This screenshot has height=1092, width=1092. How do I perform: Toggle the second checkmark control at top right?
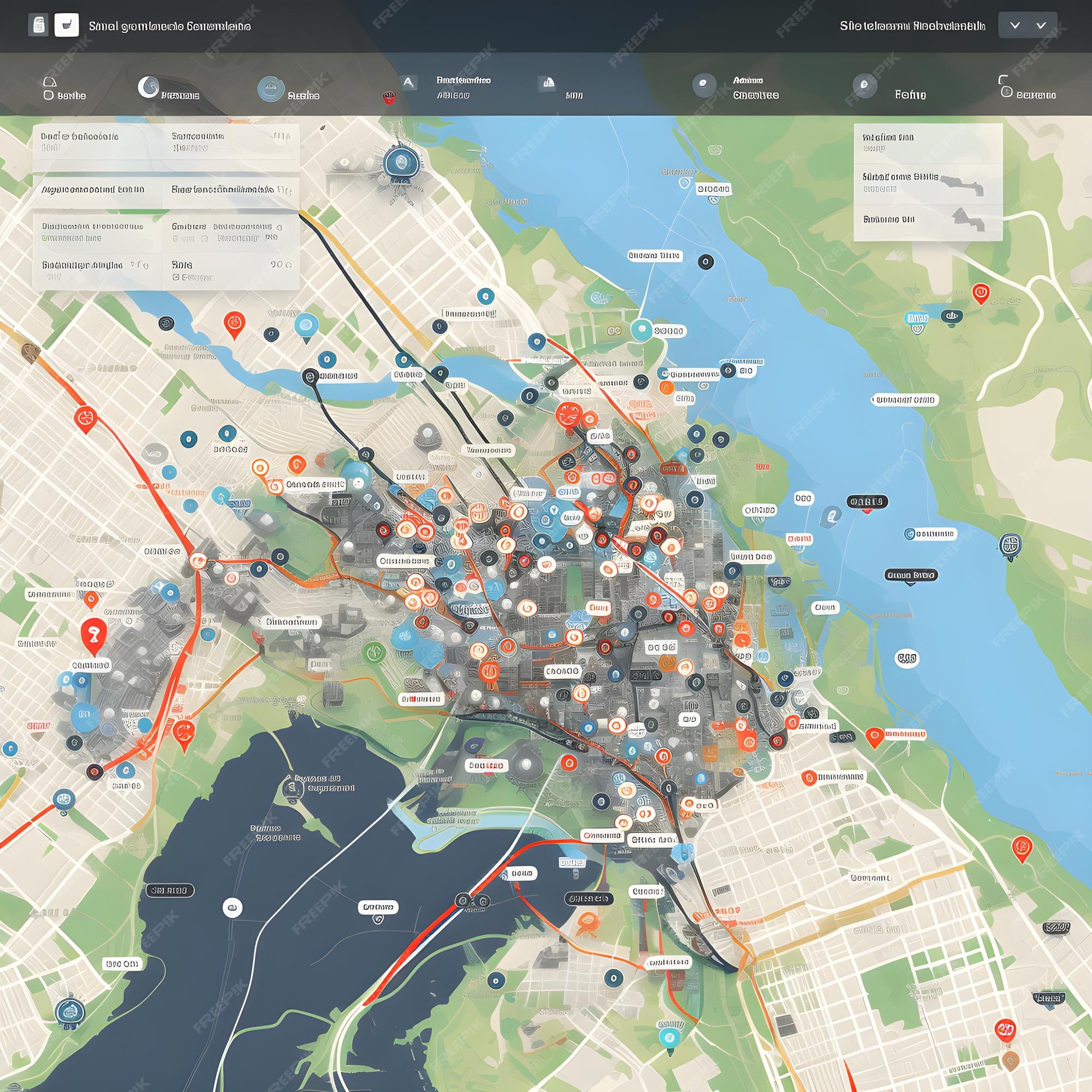pos(1042,25)
